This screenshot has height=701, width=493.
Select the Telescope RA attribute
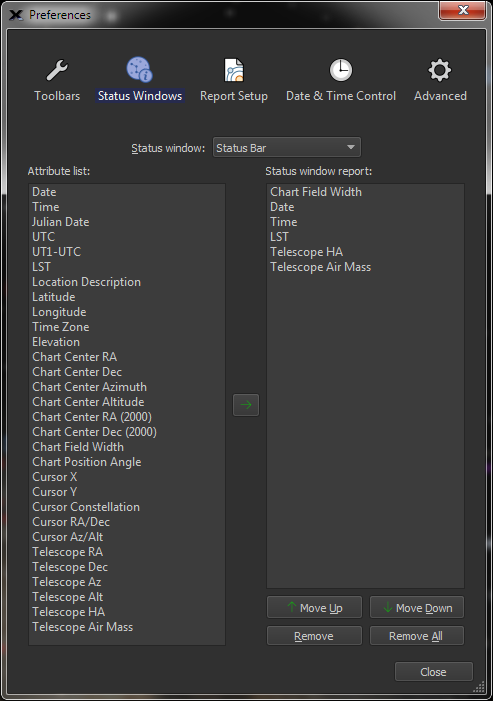127,552
